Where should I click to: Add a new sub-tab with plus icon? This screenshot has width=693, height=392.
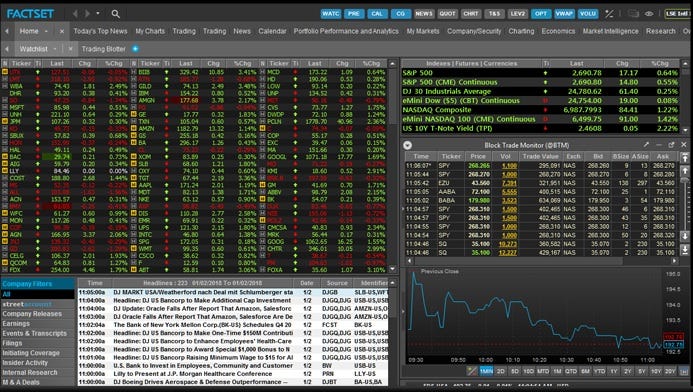pyautogui.click(x=136, y=49)
